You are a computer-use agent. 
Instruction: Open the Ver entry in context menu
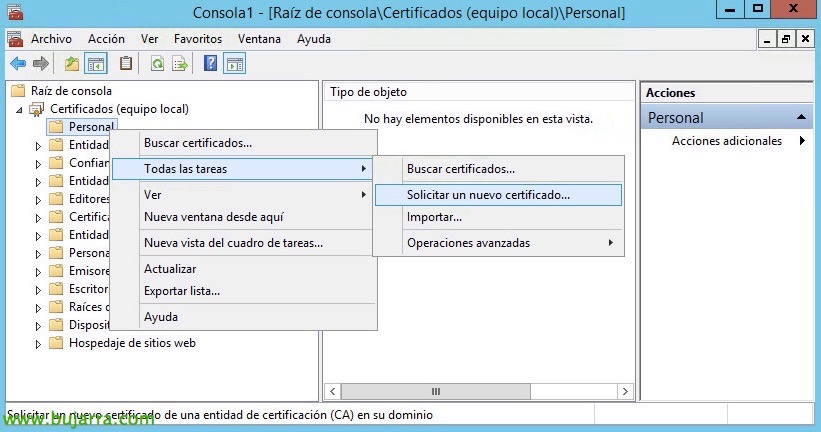(243, 195)
